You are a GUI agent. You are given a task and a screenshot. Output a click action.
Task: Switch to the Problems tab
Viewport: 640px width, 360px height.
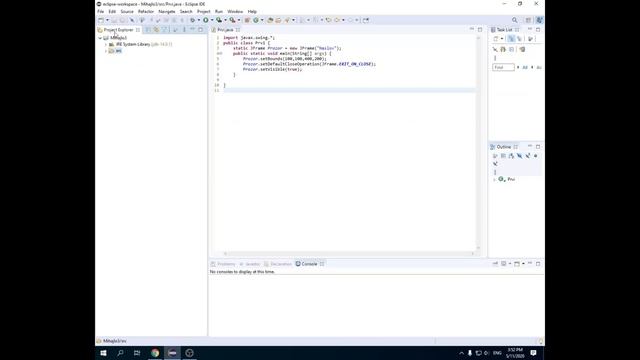click(223, 264)
